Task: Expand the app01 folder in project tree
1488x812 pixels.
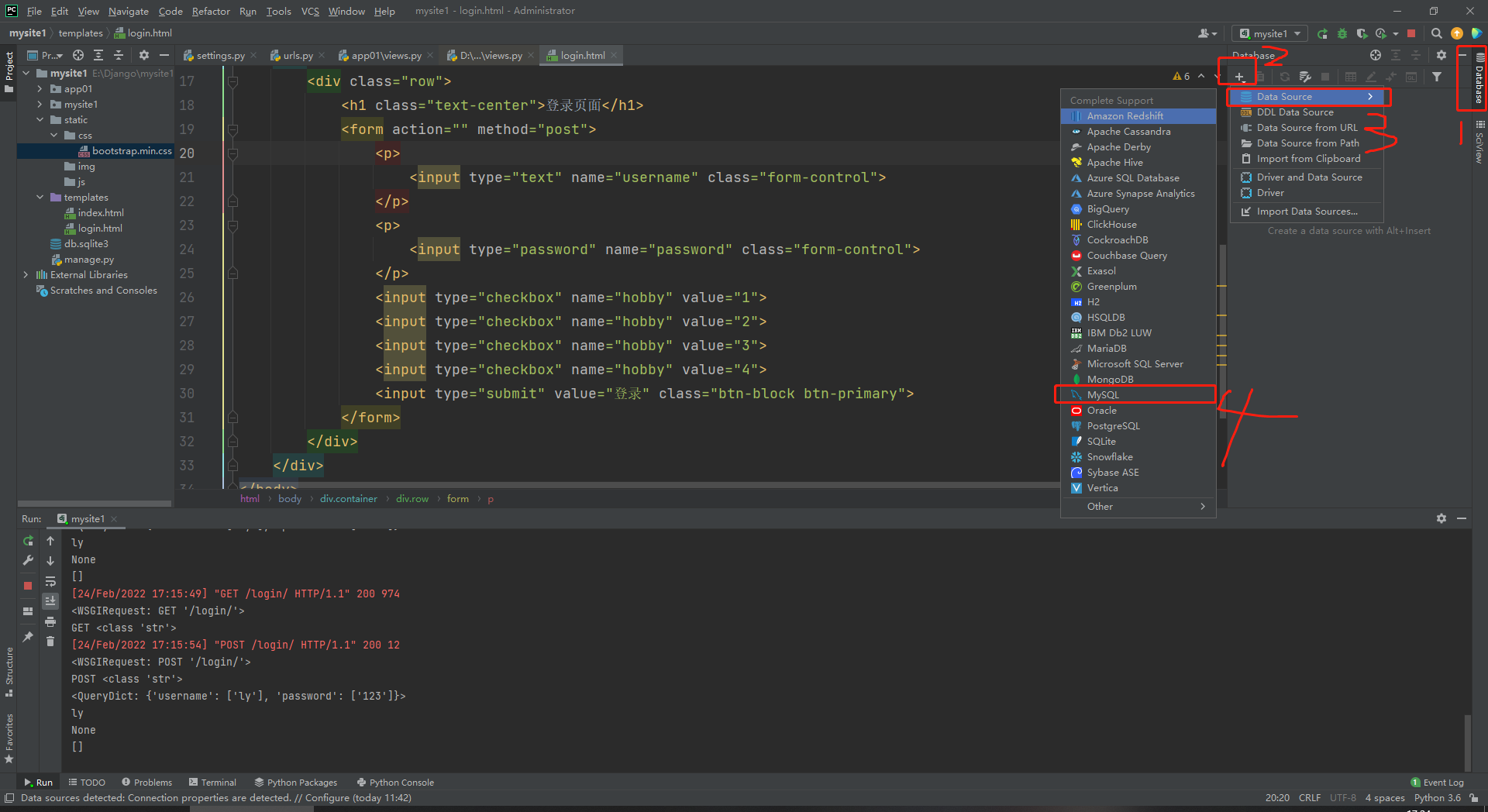Action: (40, 89)
